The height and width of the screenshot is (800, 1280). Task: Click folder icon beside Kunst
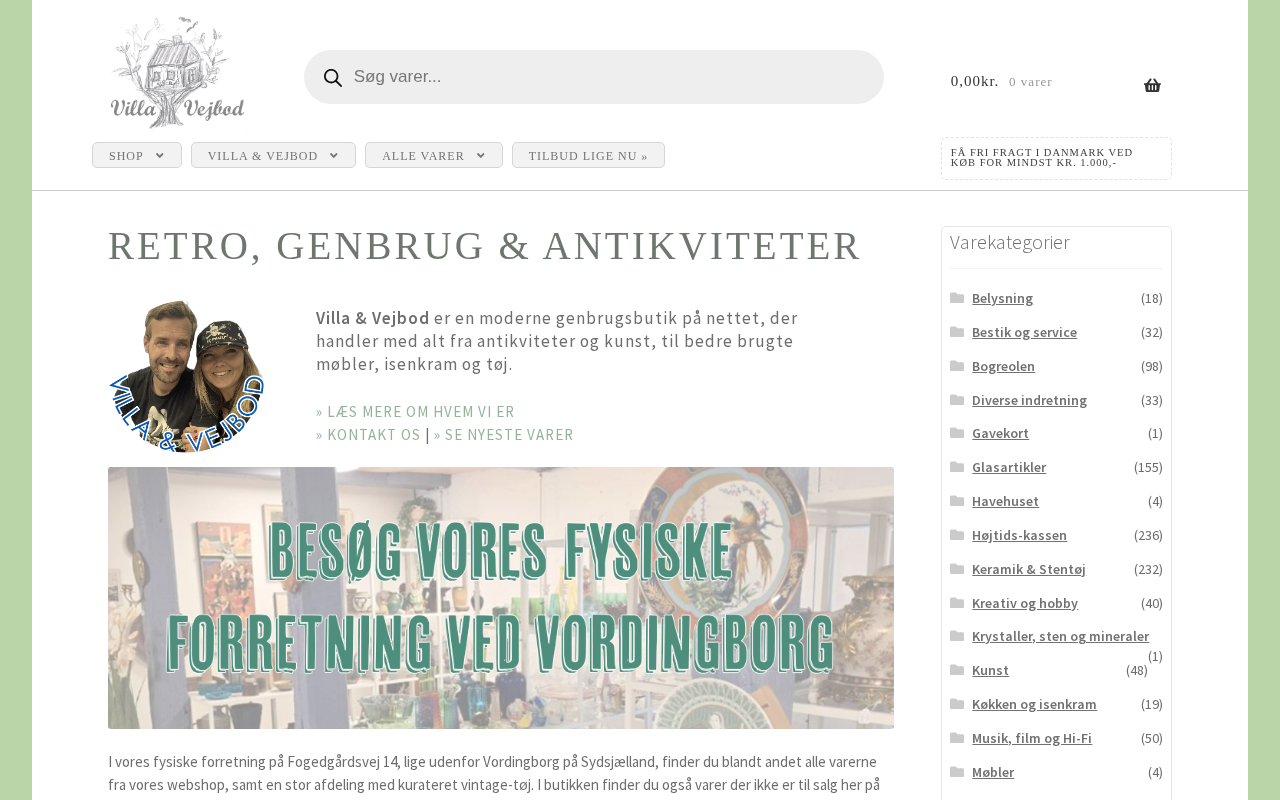(x=957, y=670)
